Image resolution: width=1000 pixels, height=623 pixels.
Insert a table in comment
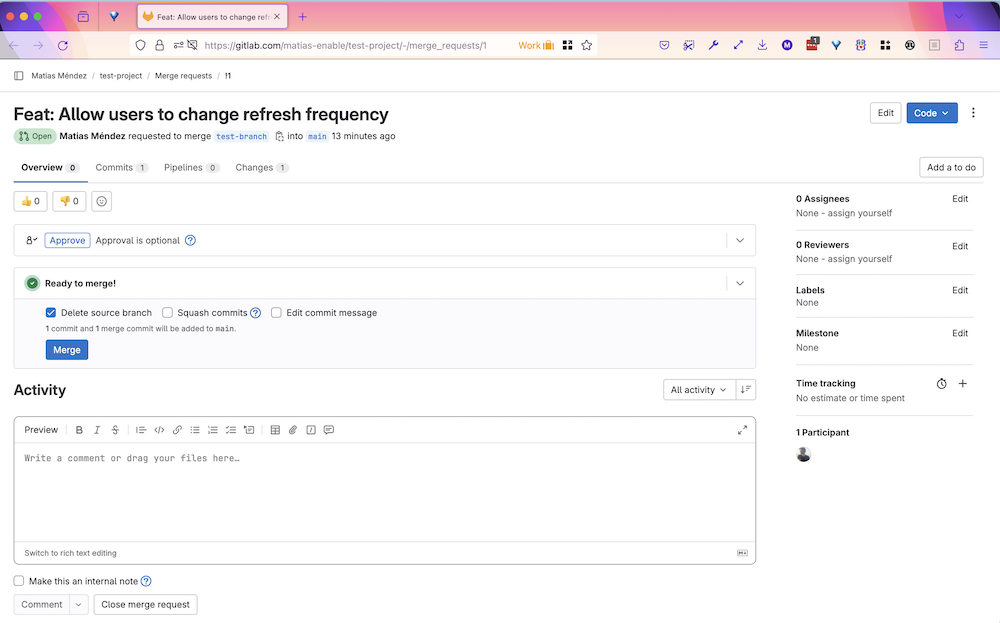[x=275, y=430]
